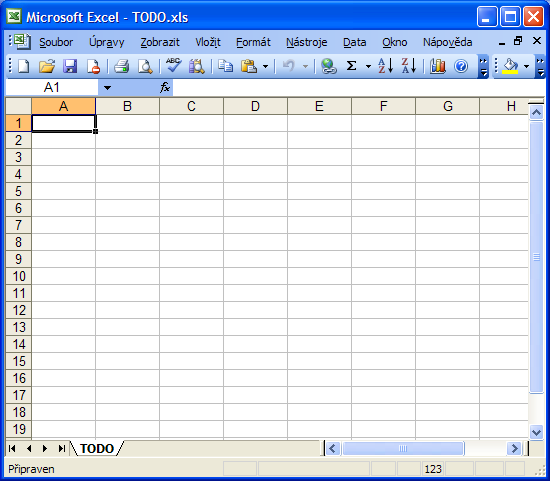The image size is (550, 481).
Task: Go to the next sheet tab arrow
Action: [45, 448]
